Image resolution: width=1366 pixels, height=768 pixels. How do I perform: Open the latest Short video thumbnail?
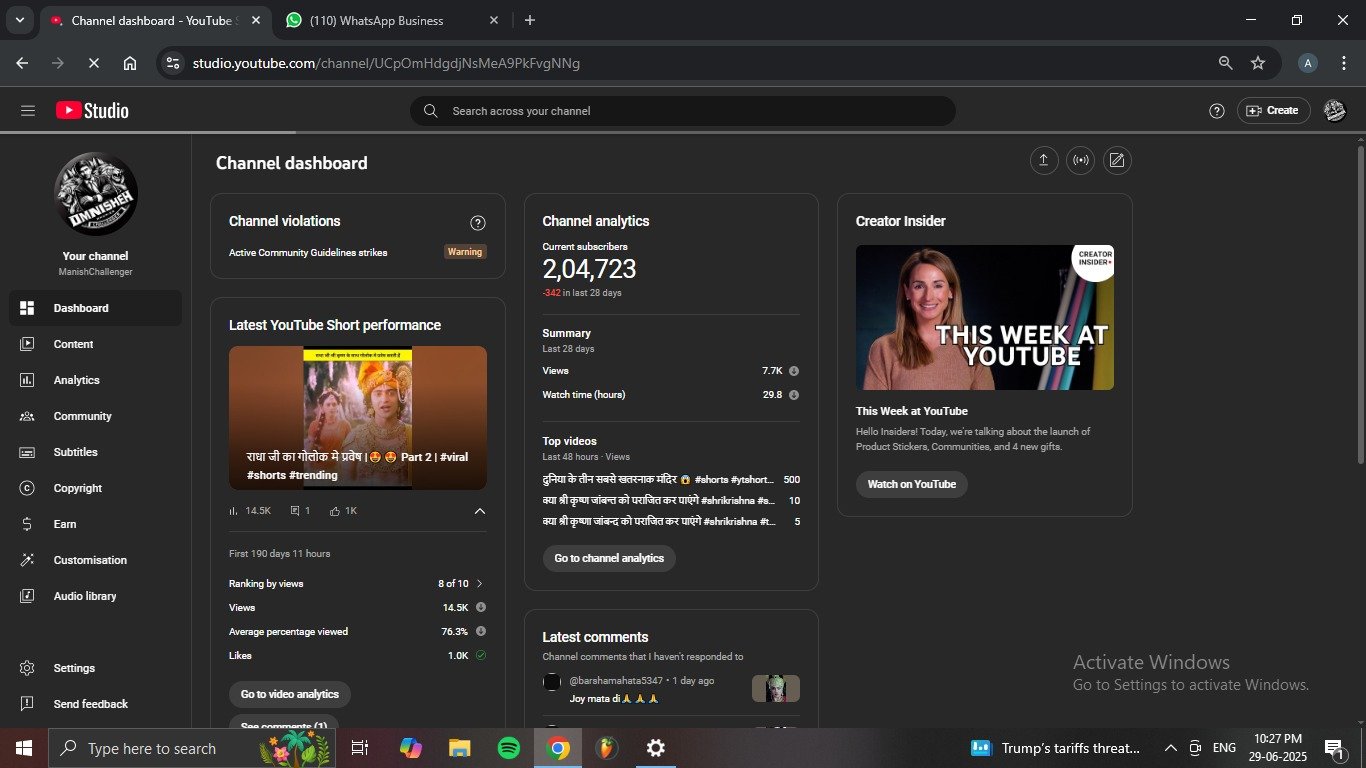tap(358, 418)
